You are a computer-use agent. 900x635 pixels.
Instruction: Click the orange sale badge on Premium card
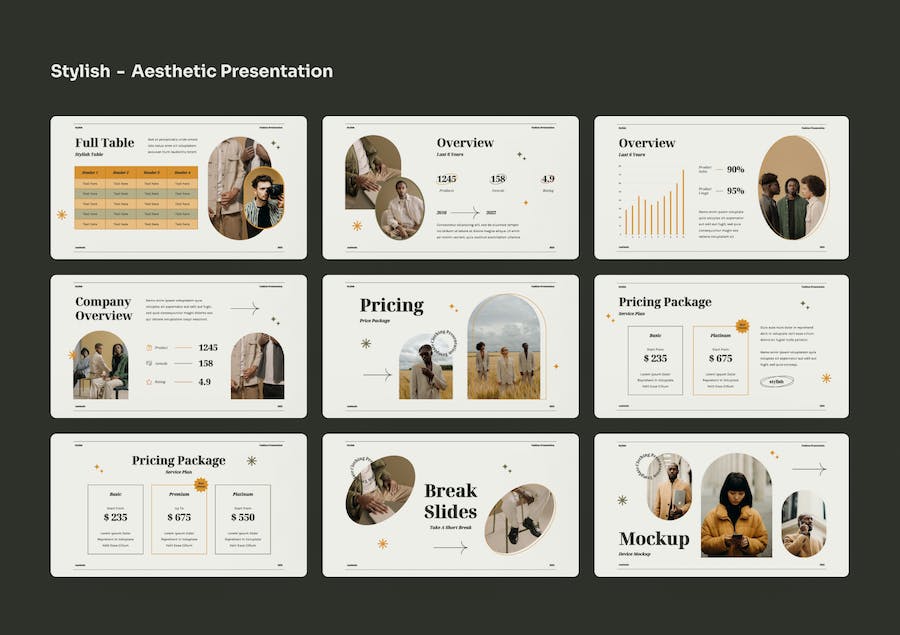click(200, 485)
